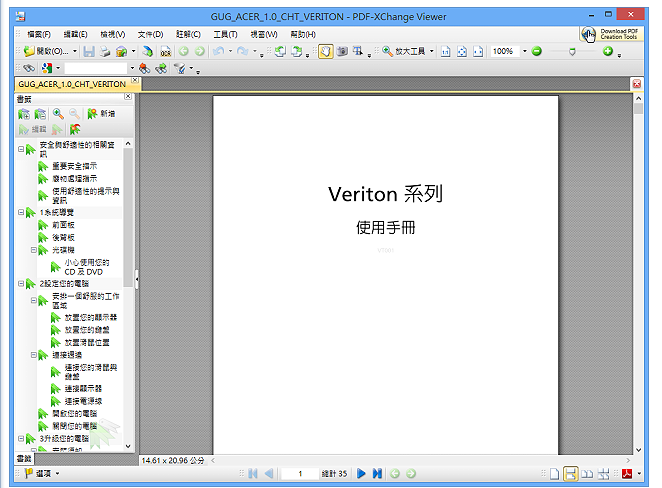Open the 說明(H) menu

(303, 35)
